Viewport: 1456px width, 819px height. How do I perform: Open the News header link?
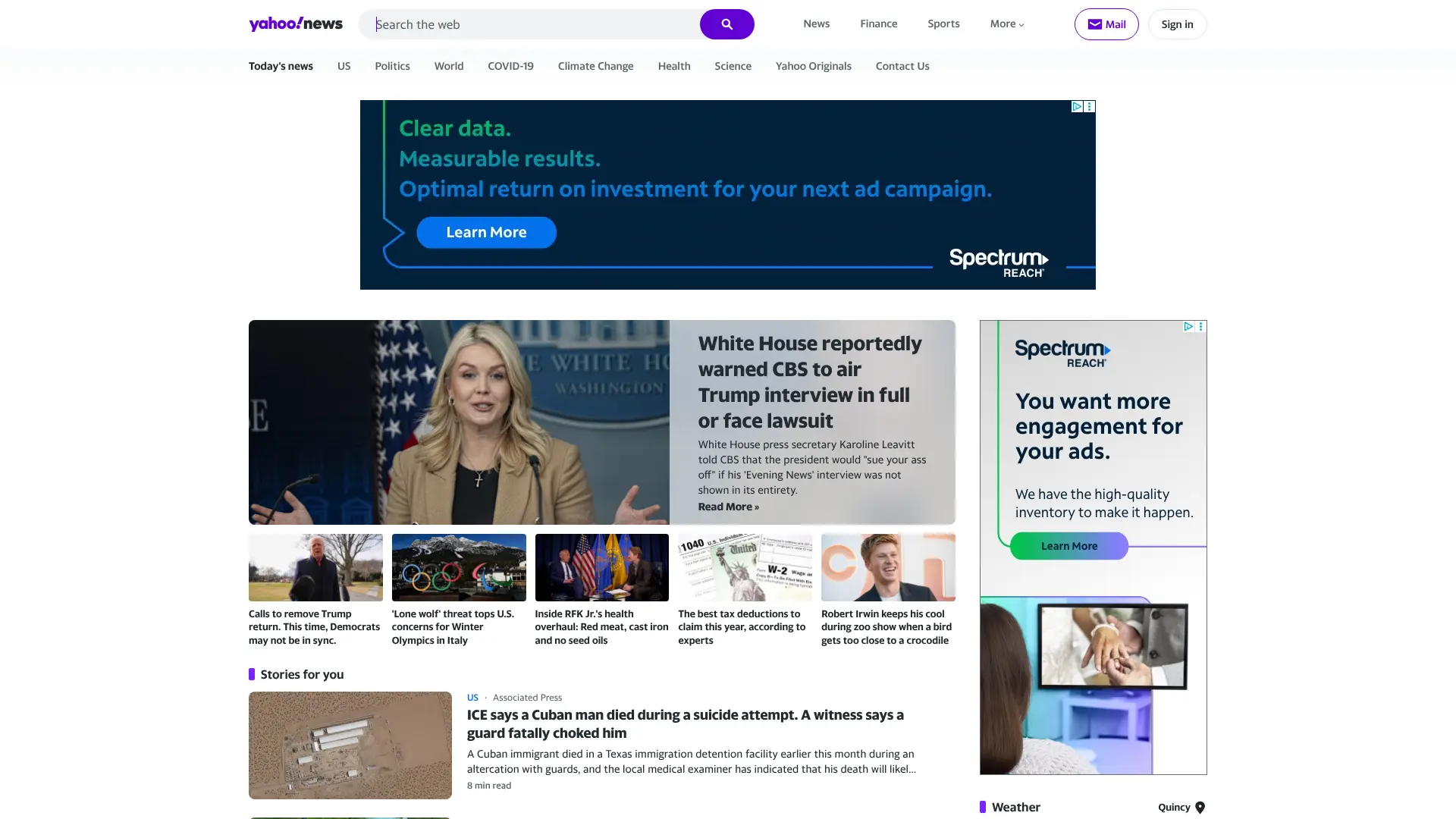tap(816, 24)
